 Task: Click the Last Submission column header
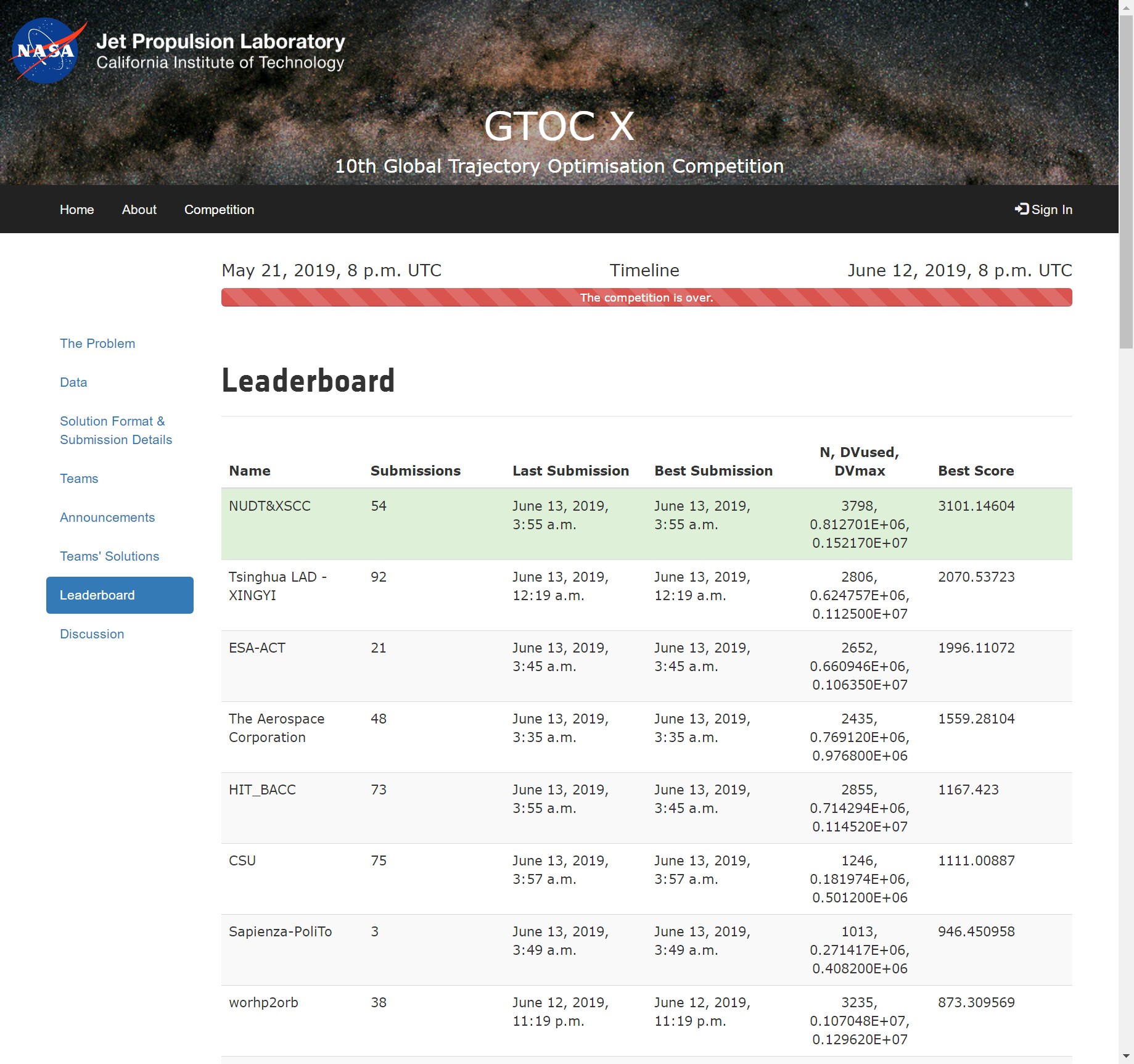coord(571,471)
